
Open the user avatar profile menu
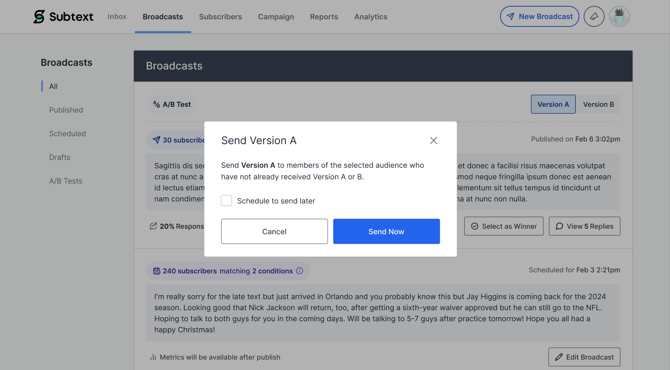619,17
